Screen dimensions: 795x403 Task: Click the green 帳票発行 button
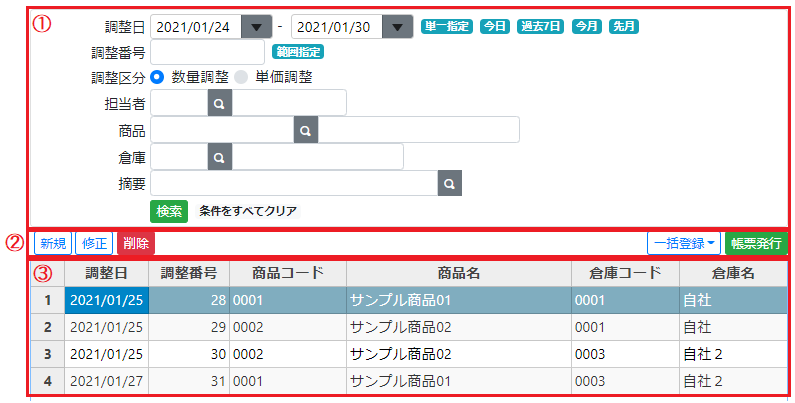tap(756, 243)
